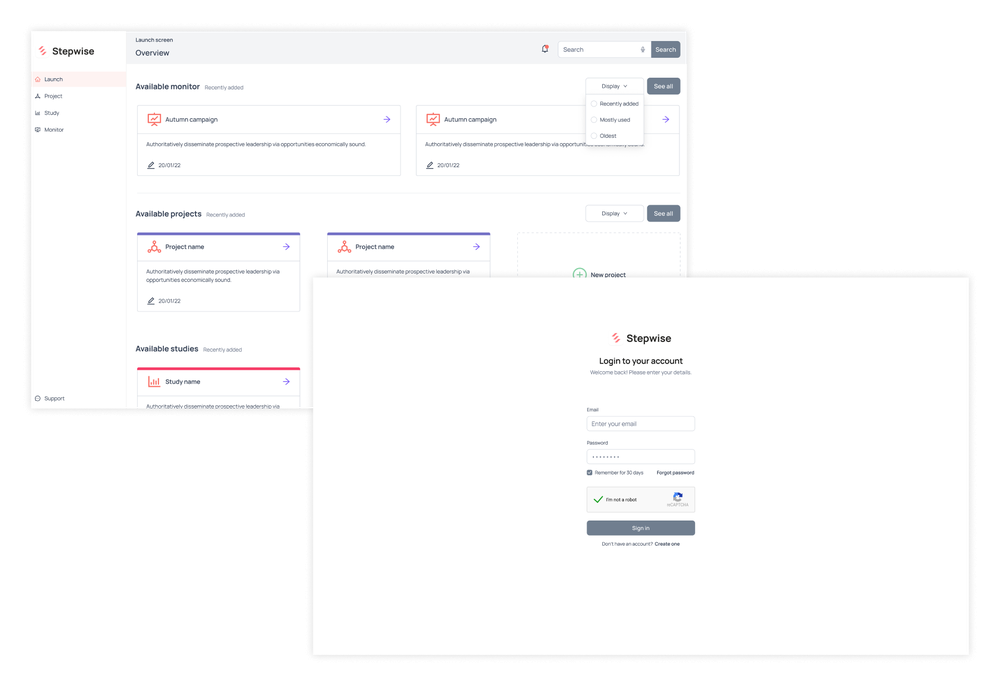Choose the Mostly used sorting option

pyautogui.click(x=611, y=119)
